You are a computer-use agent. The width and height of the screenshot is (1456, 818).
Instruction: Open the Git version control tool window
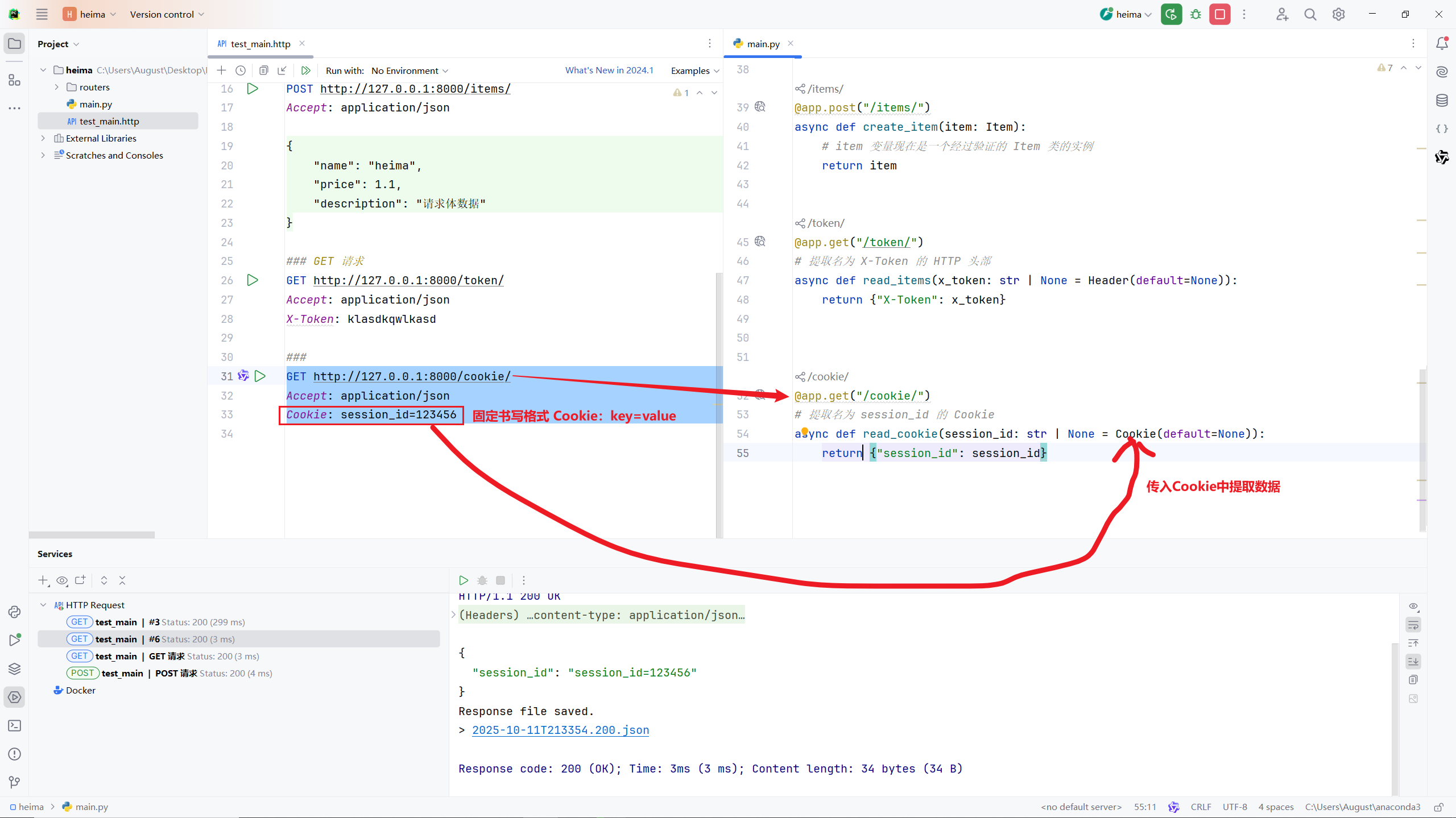pyautogui.click(x=15, y=782)
